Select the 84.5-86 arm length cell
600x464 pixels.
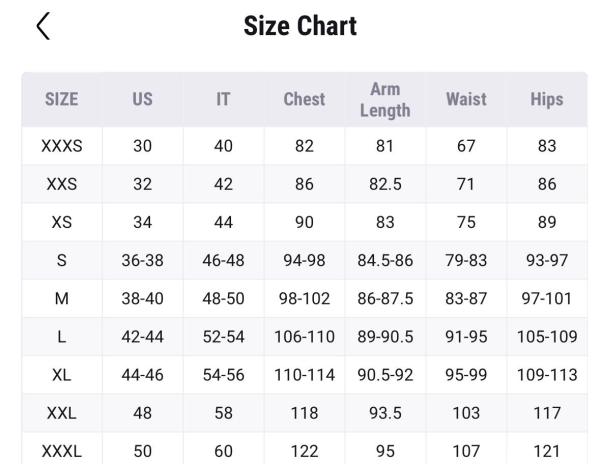tap(385, 260)
